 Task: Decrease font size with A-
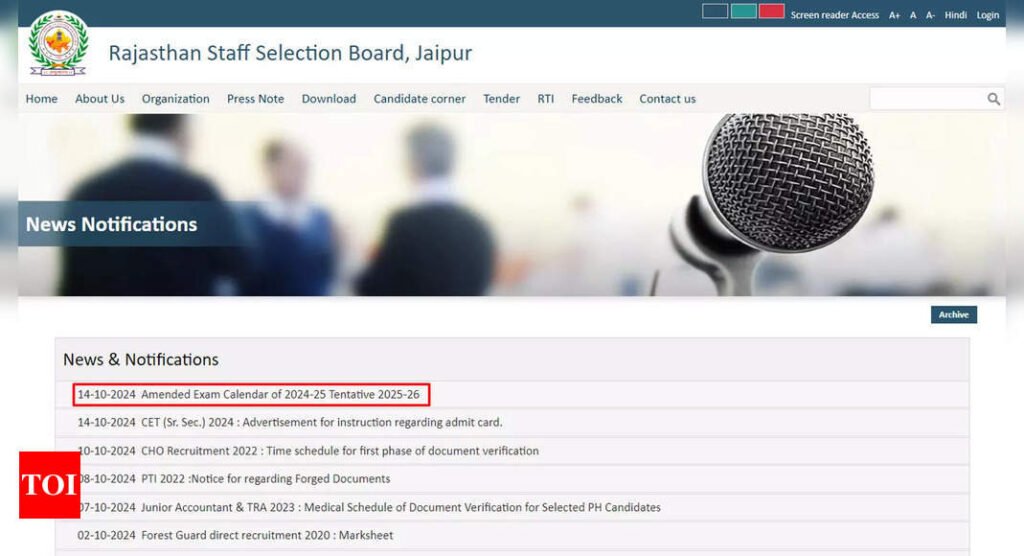click(x=930, y=15)
